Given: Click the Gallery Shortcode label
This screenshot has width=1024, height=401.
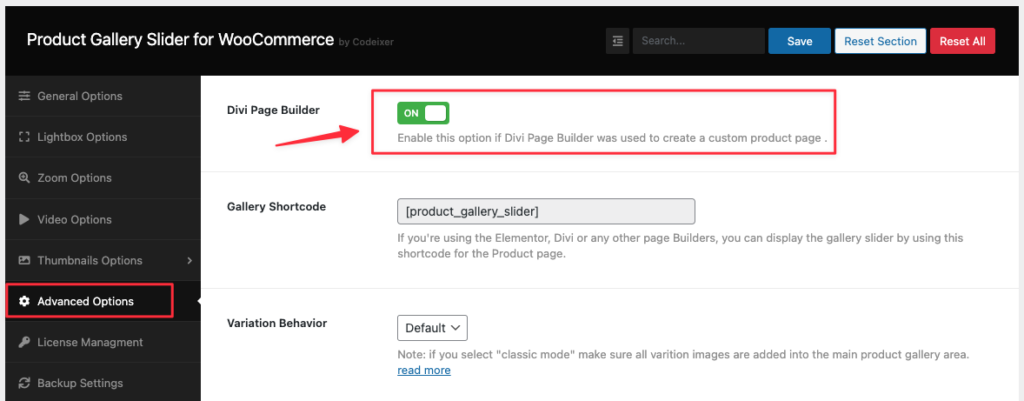Looking at the screenshot, I should [x=276, y=206].
